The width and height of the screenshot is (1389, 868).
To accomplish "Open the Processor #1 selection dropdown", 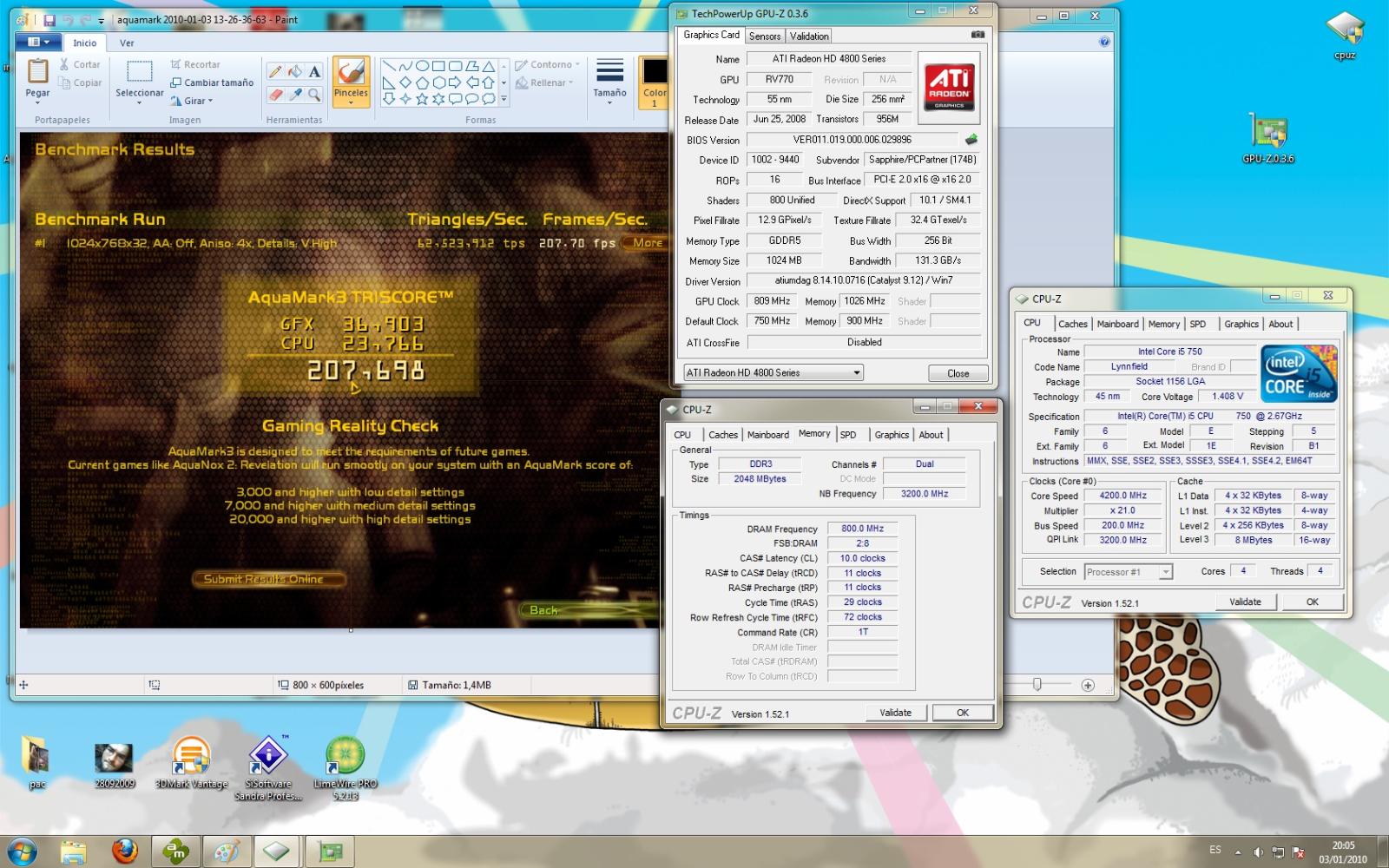I will 1129,571.
